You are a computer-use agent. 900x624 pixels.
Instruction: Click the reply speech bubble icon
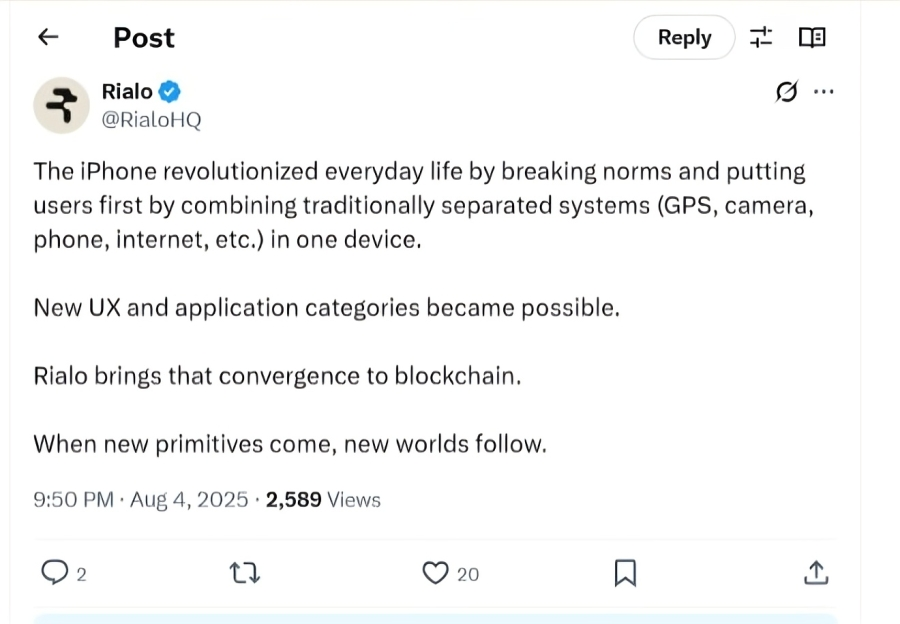pyautogui.click(x=54, y=573)
